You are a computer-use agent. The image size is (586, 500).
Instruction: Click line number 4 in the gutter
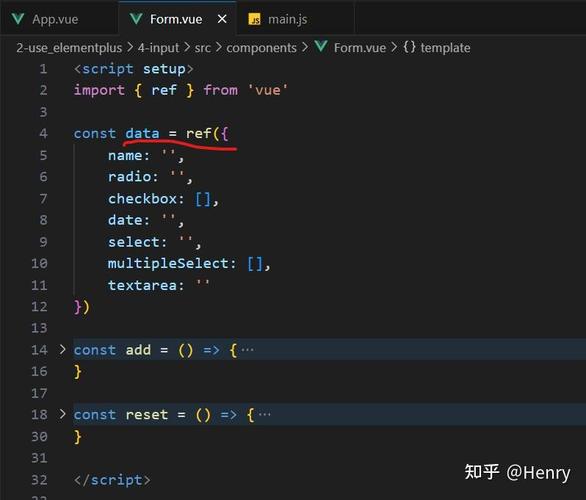click(43, 133)
